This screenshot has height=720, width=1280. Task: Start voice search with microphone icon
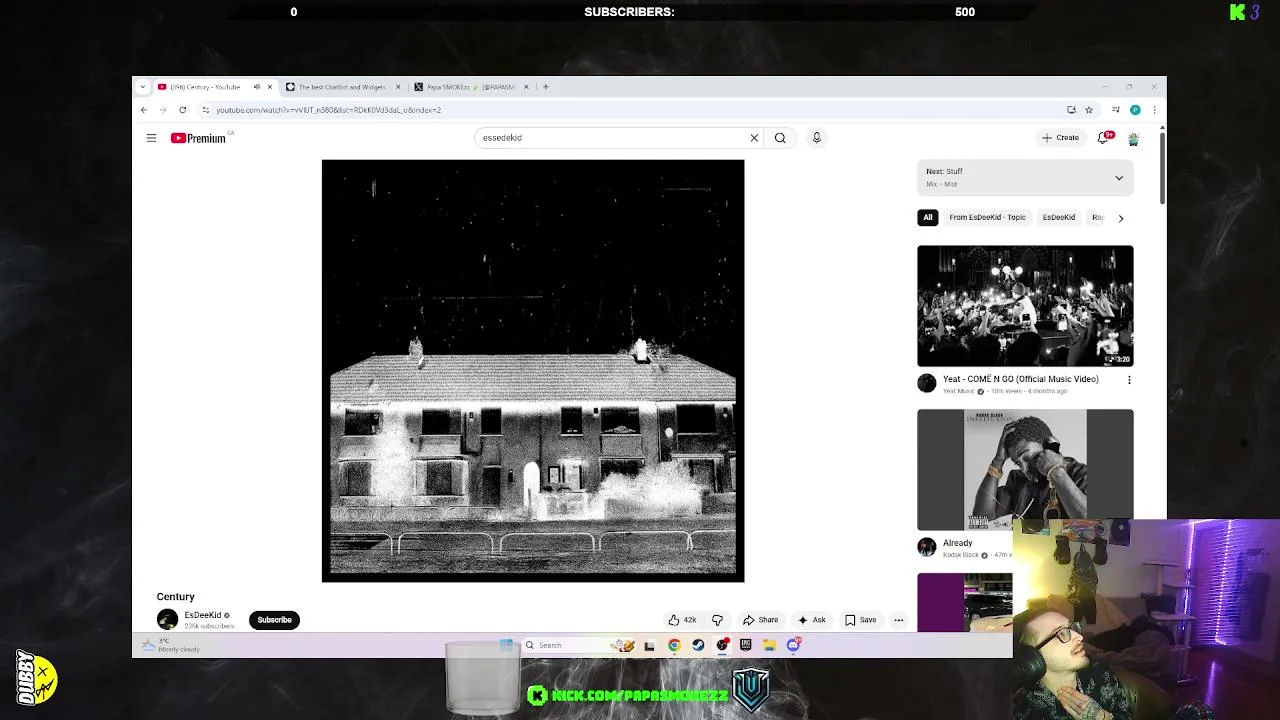[816, 138]
